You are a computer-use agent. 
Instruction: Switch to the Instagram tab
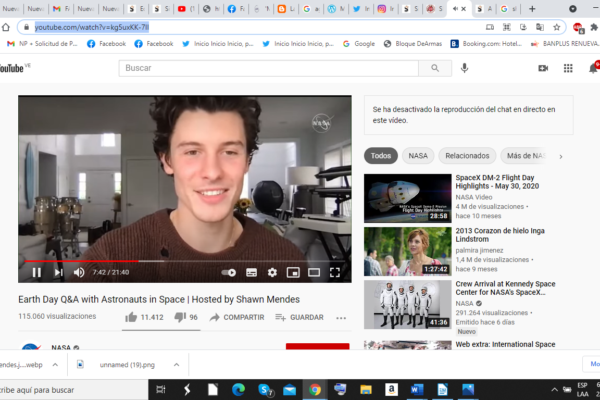[x=386, y=9]
